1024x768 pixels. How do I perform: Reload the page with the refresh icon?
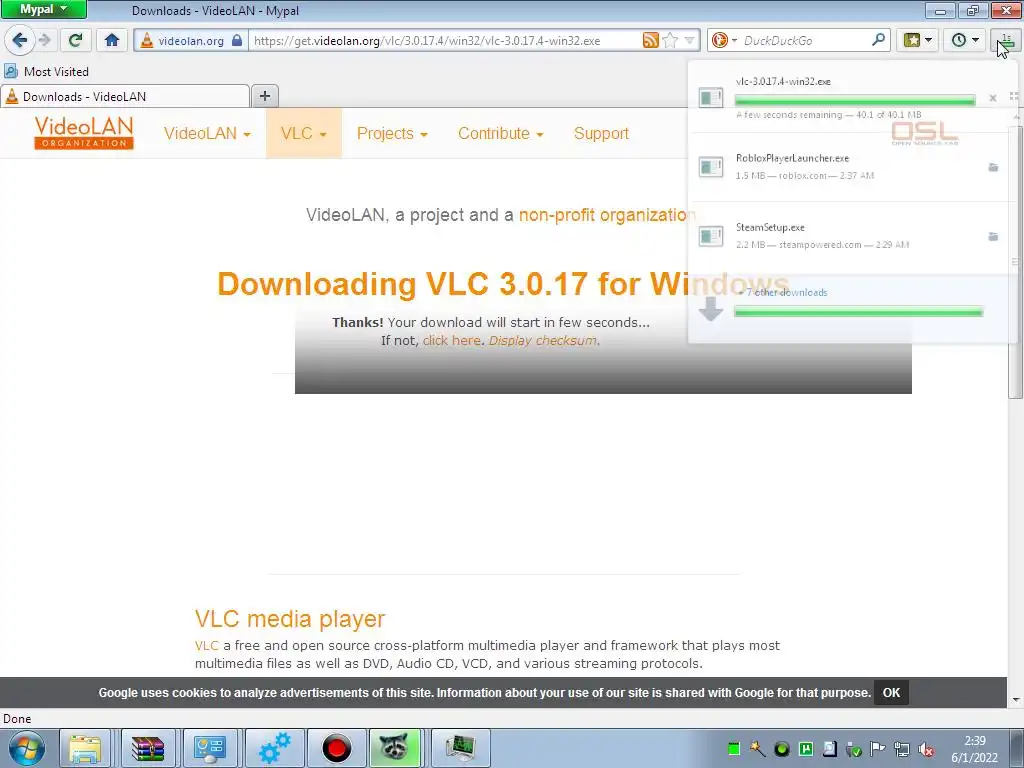(x=75, y=40)
